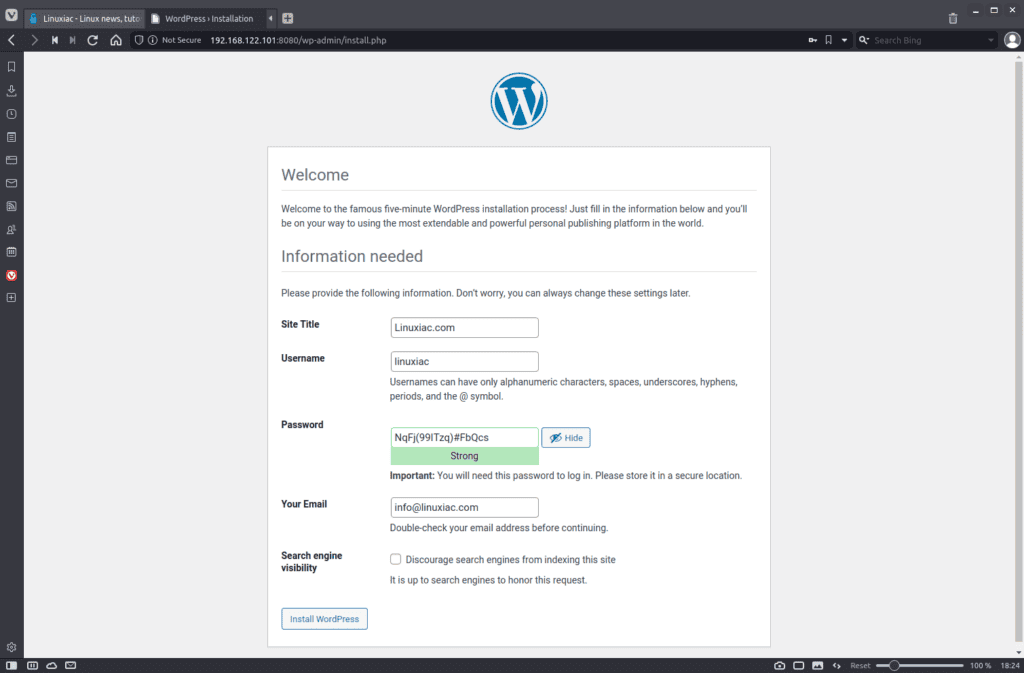Viewport: 1024px width, 673px height.
Task: Click the Username input field
Action: click(x=464, y=362)
